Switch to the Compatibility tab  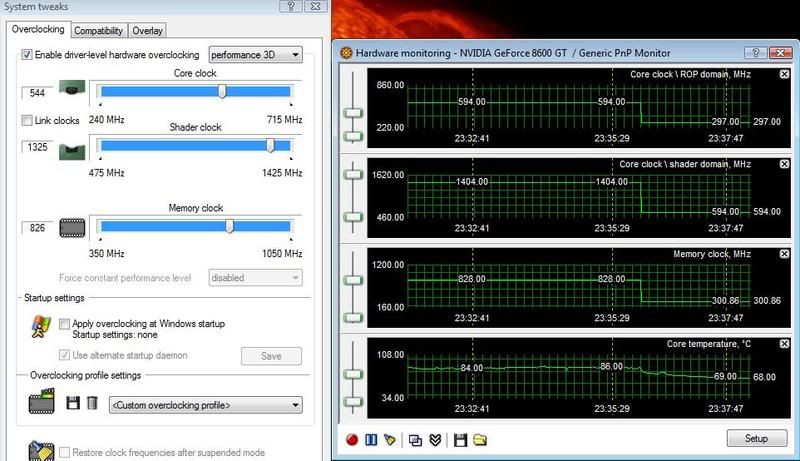(x=98, y=31)
